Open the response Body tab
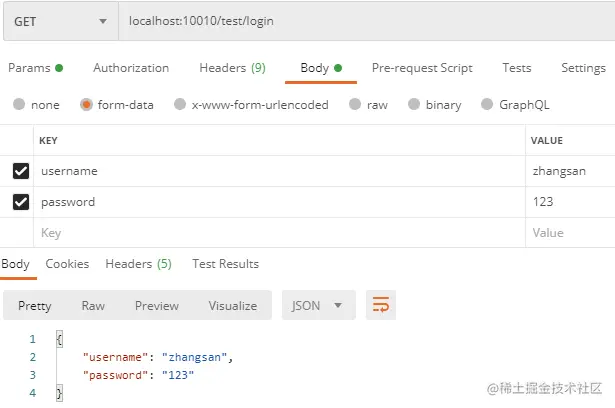 click(x=16, y=264)
